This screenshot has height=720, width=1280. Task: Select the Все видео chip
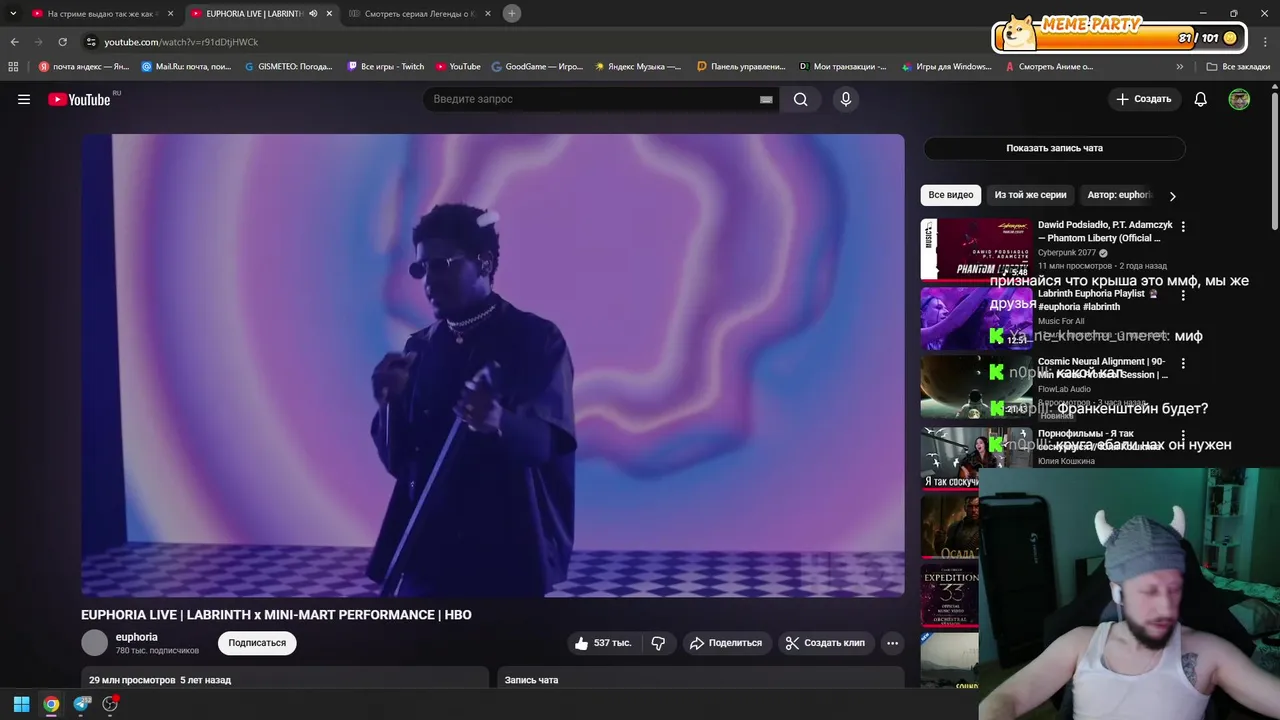tap(951, 195)
